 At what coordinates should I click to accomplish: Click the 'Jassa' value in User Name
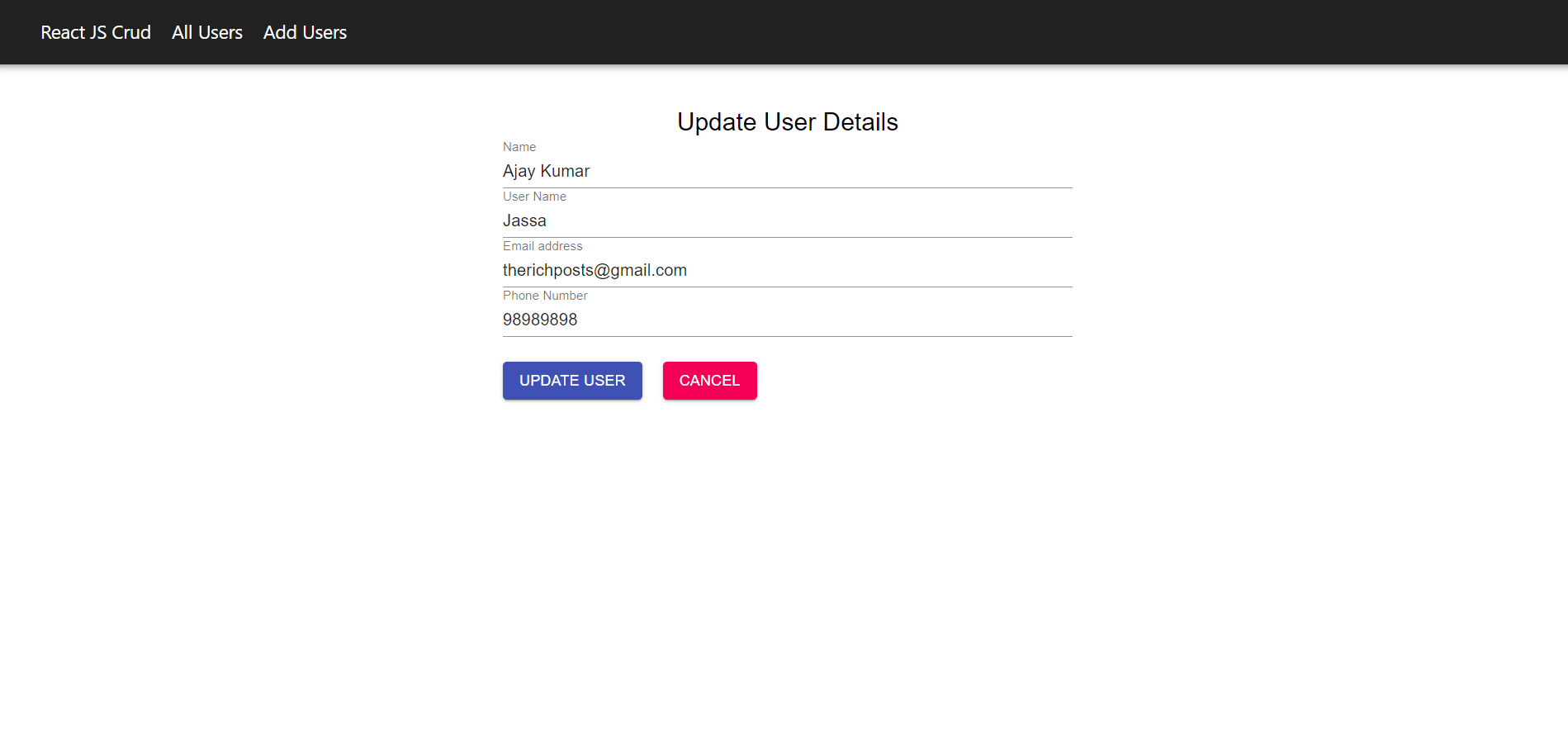(x=524, y=220)
